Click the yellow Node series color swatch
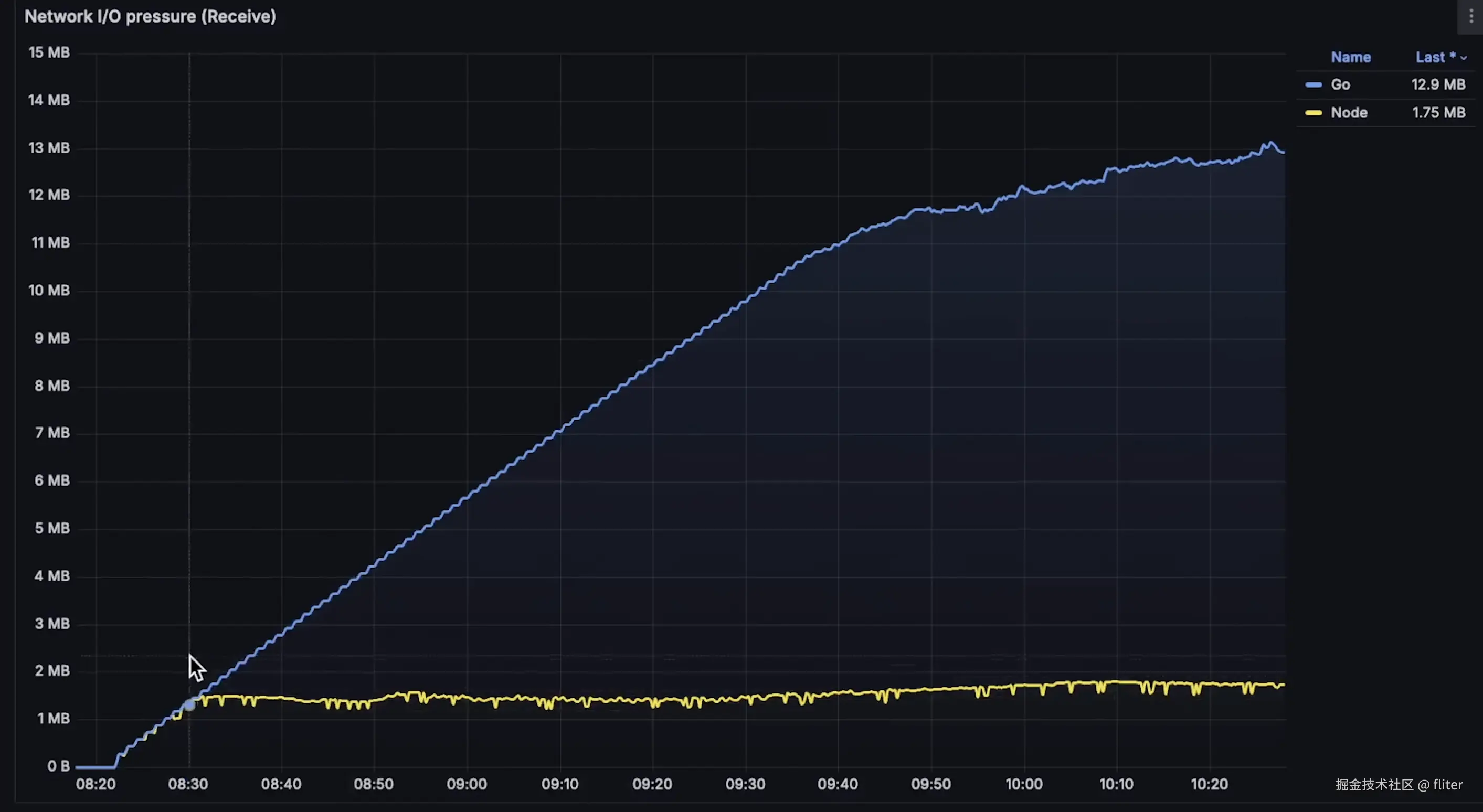 coord(1313,113)
